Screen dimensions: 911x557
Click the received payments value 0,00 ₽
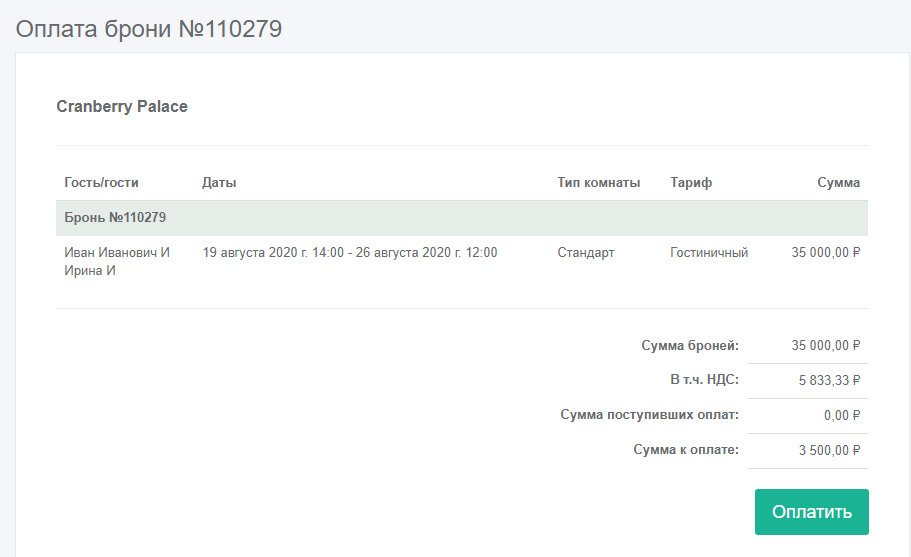tap(843, 415)
